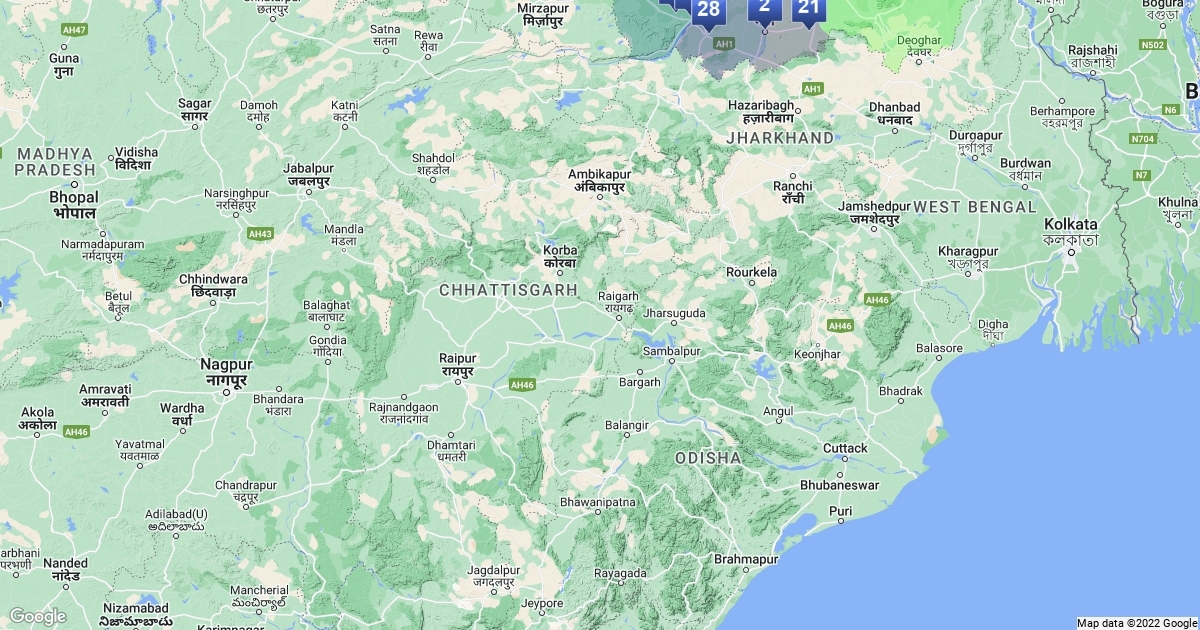Select the blue marker labeled 2
Viewport: 1200px width, 630px height.
[x=765, y=10]
